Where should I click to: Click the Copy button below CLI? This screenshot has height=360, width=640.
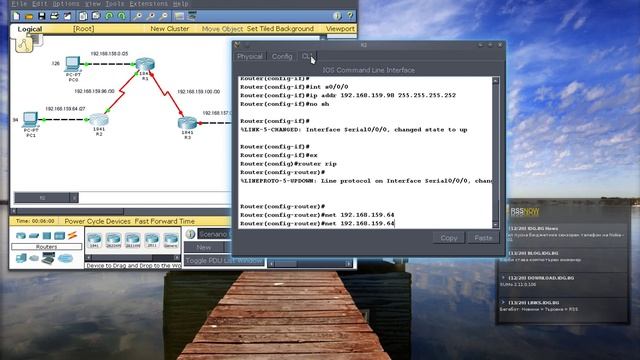click(x=449, y=238)
